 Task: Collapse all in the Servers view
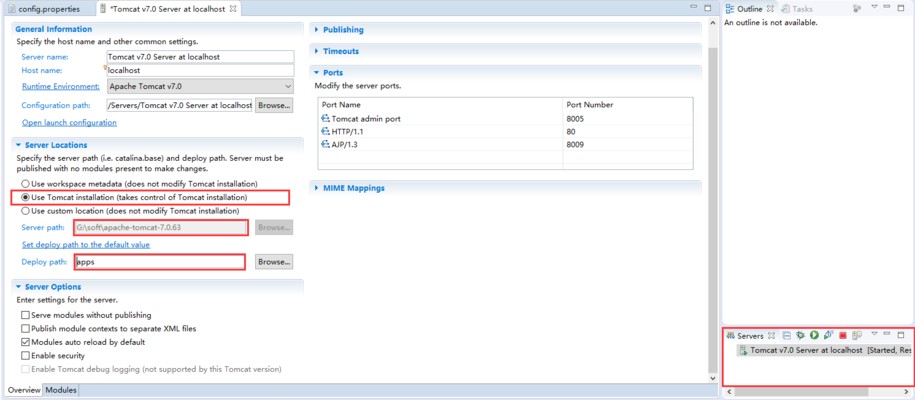click(x=787, y=335)
